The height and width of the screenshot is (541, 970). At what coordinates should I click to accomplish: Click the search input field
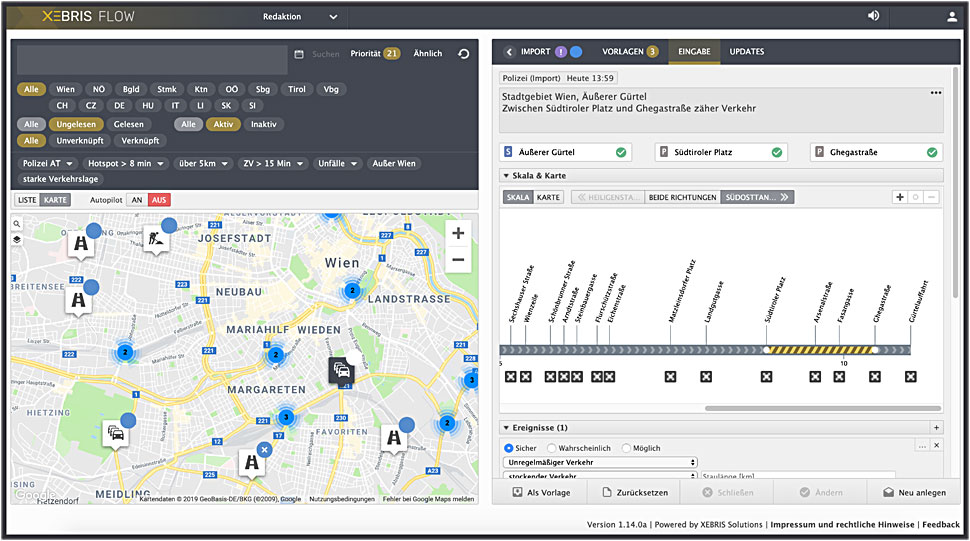click(x=152, y=57)
